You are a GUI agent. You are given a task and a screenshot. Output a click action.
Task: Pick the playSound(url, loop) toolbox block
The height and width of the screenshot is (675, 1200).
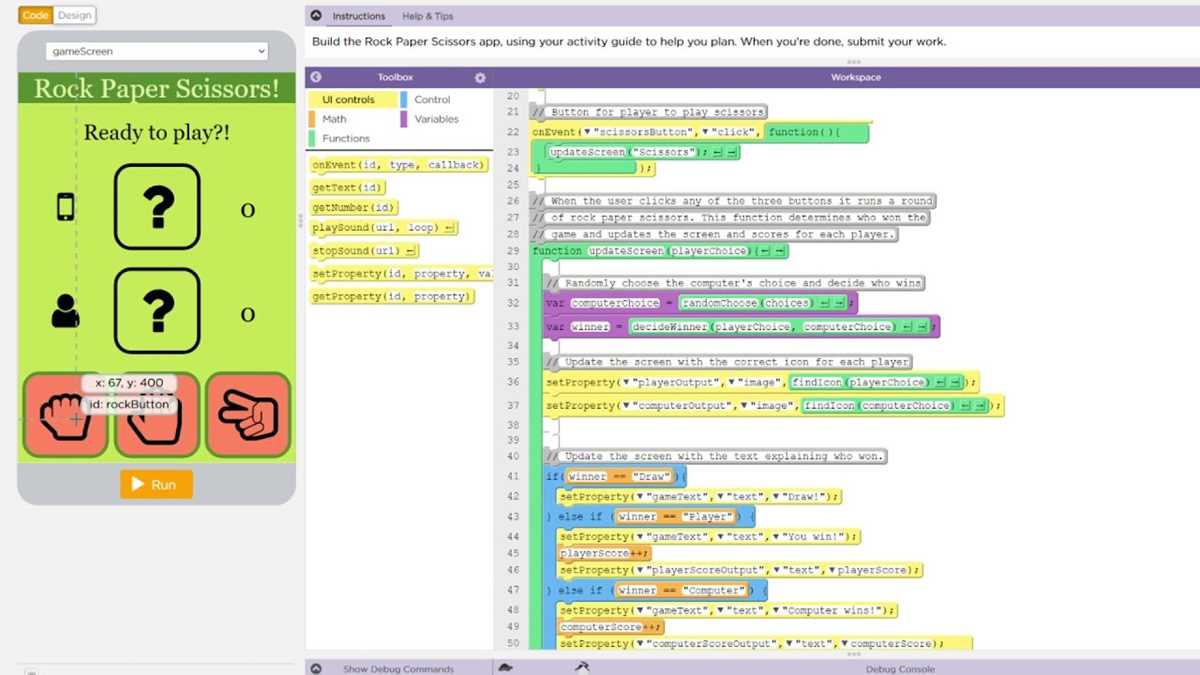pos(384,228)
